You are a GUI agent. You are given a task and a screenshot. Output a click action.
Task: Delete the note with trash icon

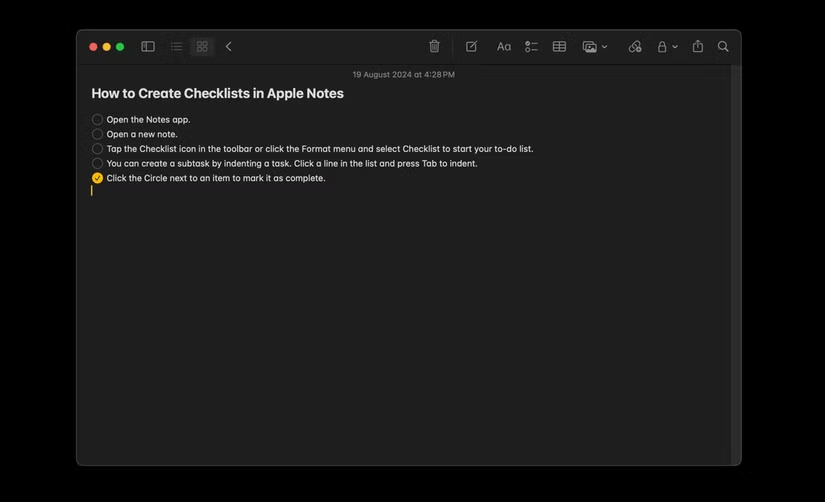(x=434, y=46)
